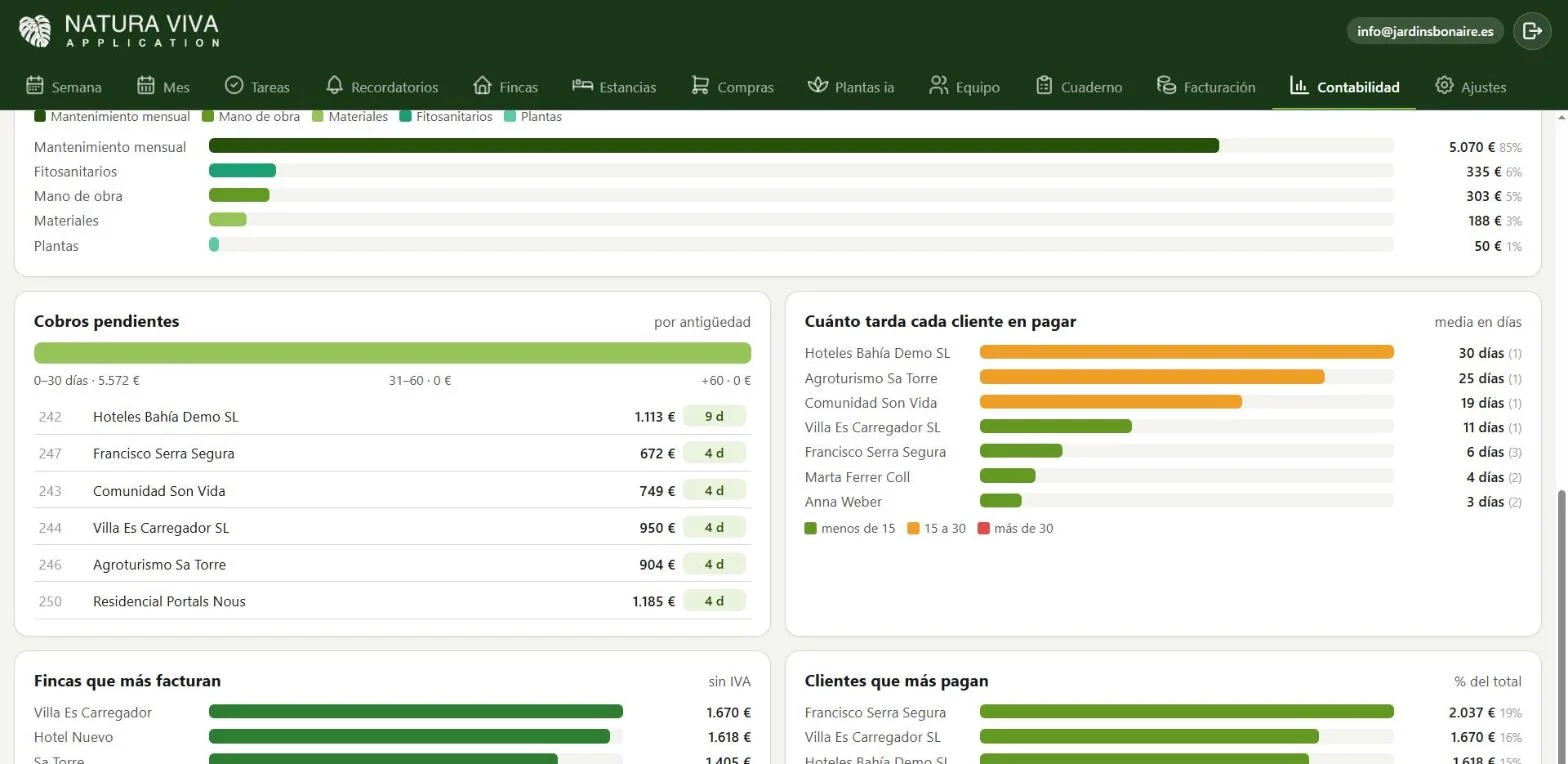Select pending row 247 Francisco Serra Segura
The image size is (1568, 764).
392,454
